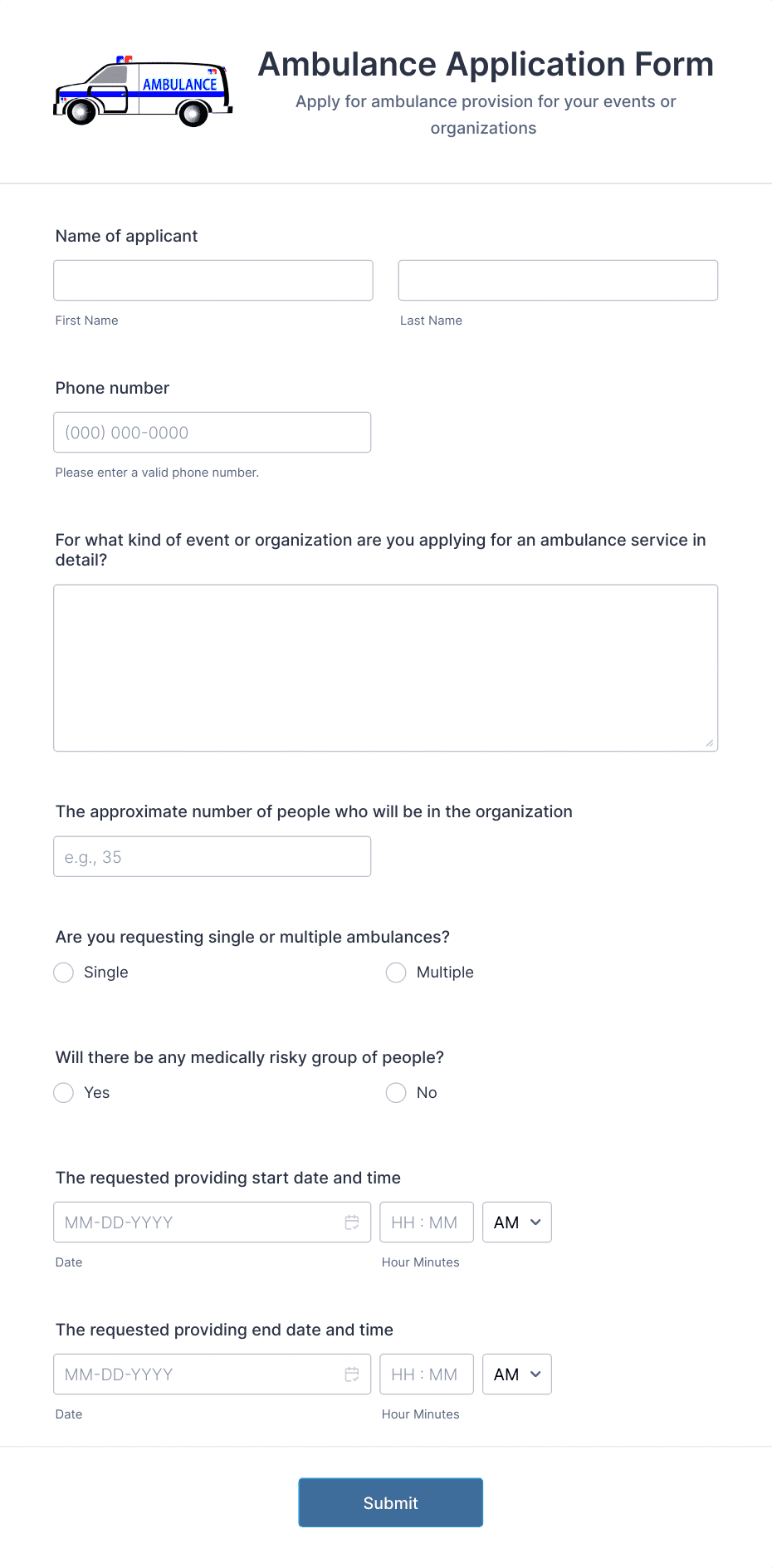This screenshot has width=772, height=1568.
Task: Open the AM/PM selector for end time
Action: tap(515, 1374)
